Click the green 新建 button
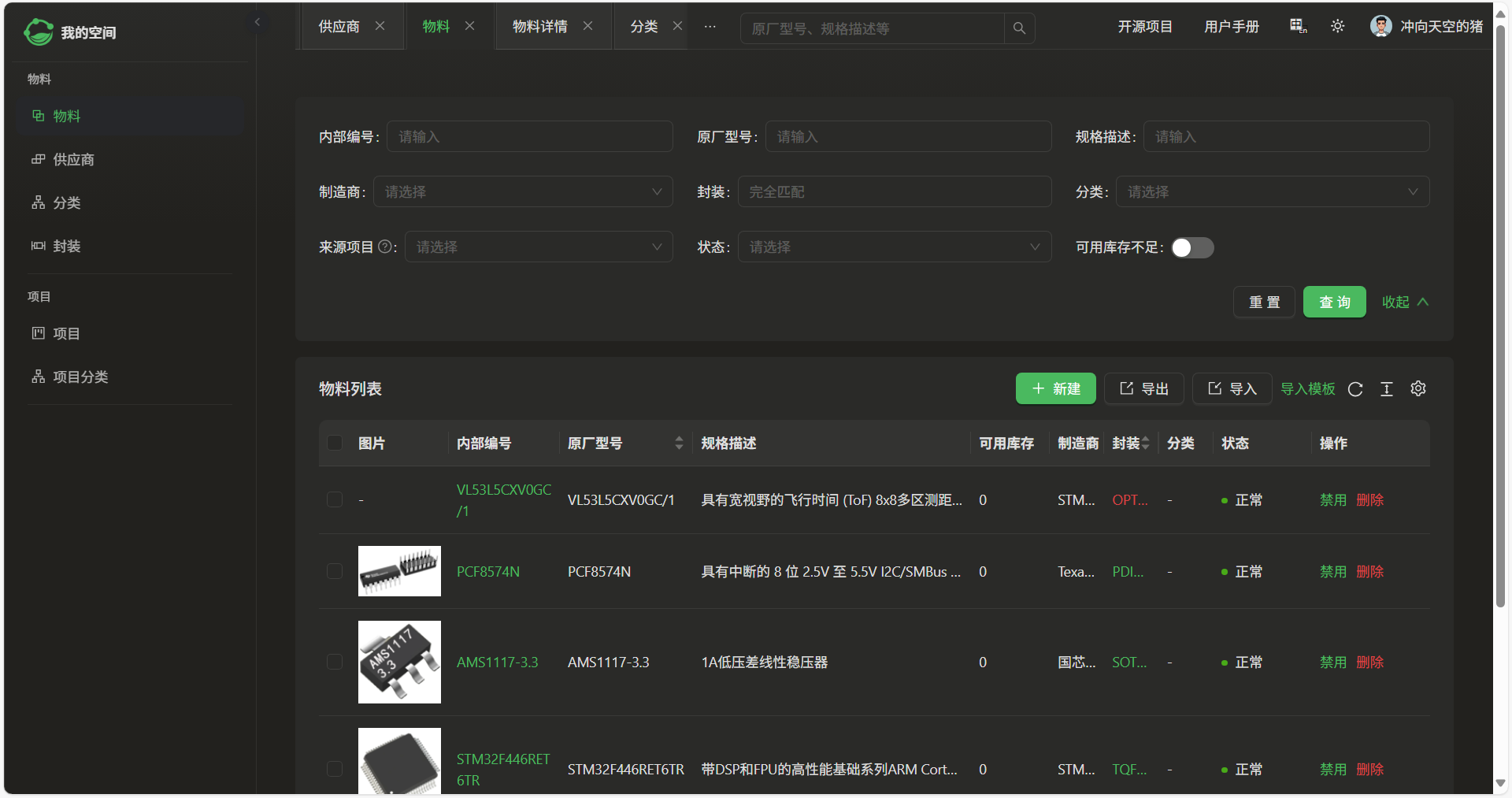1512x798 pixels. tap(1055, 388)
